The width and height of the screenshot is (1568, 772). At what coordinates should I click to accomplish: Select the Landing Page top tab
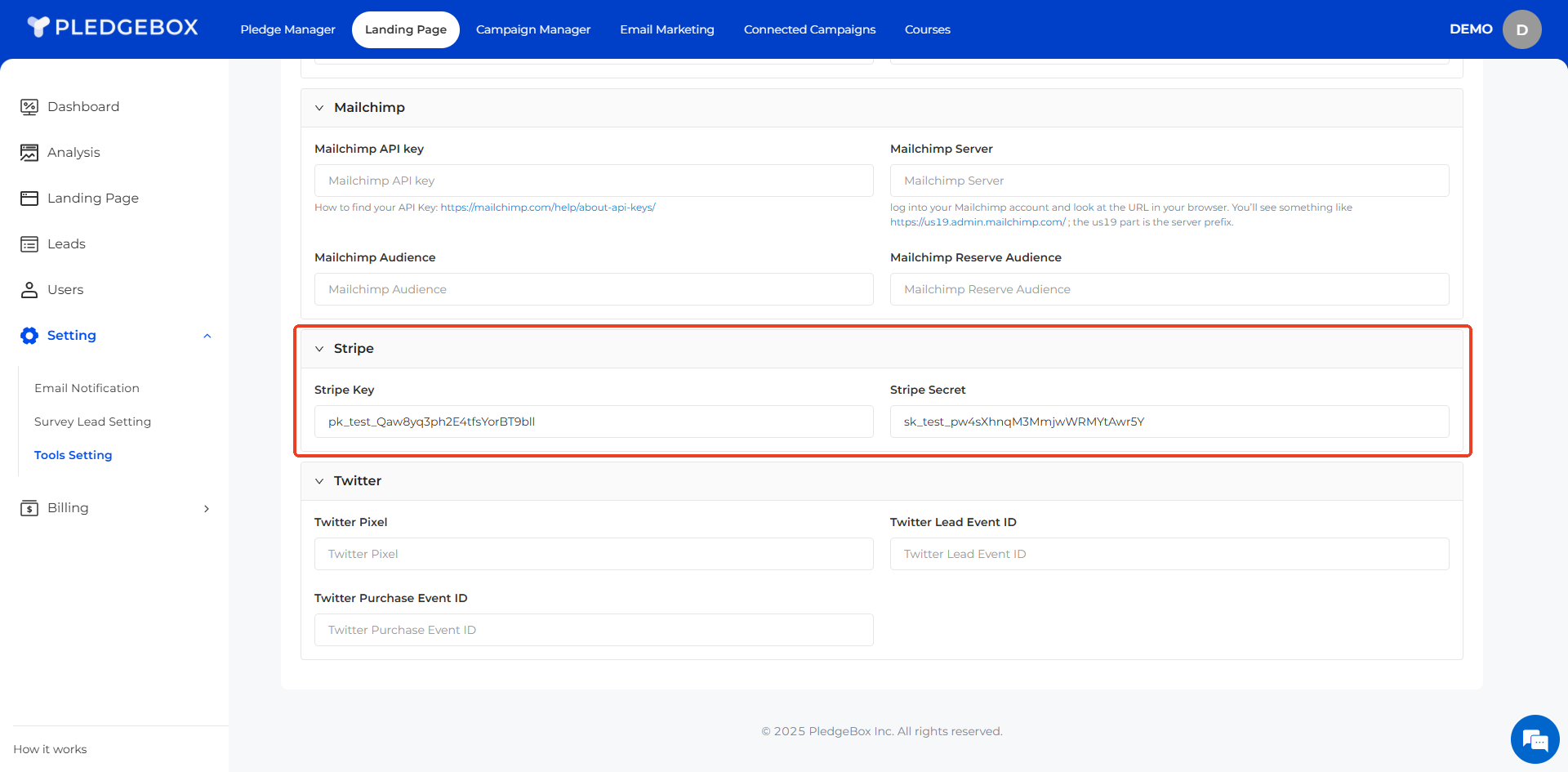tap(406, 29)
